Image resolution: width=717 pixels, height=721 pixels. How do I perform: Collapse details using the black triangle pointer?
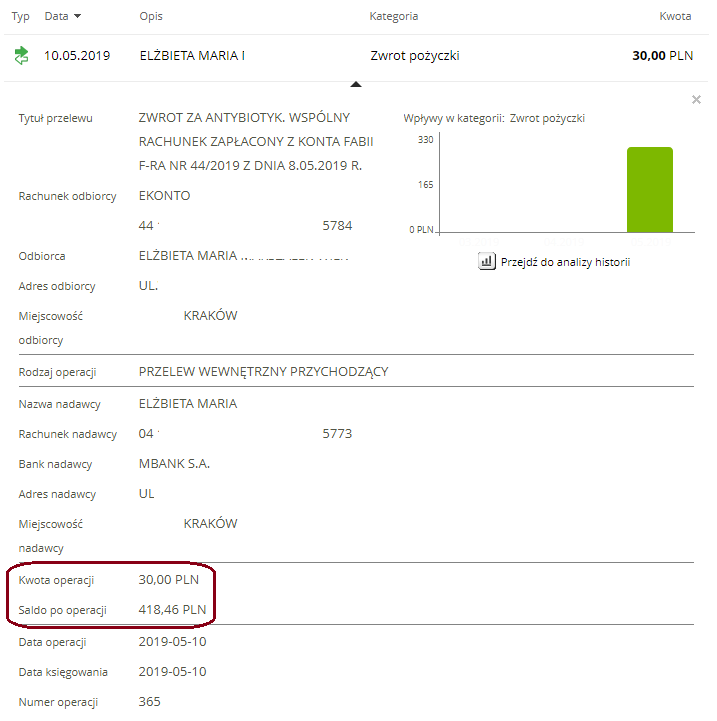click(355, 84)
